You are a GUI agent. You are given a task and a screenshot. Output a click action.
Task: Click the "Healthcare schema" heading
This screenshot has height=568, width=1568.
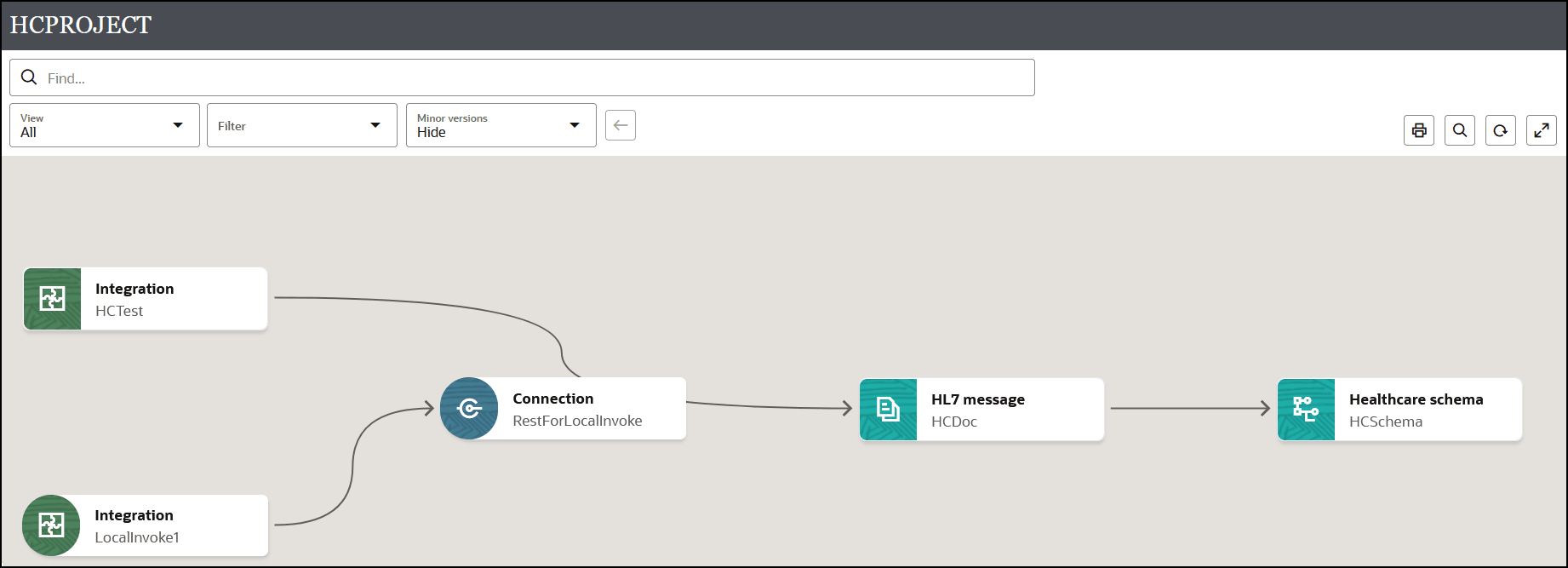click(1416, 399)
